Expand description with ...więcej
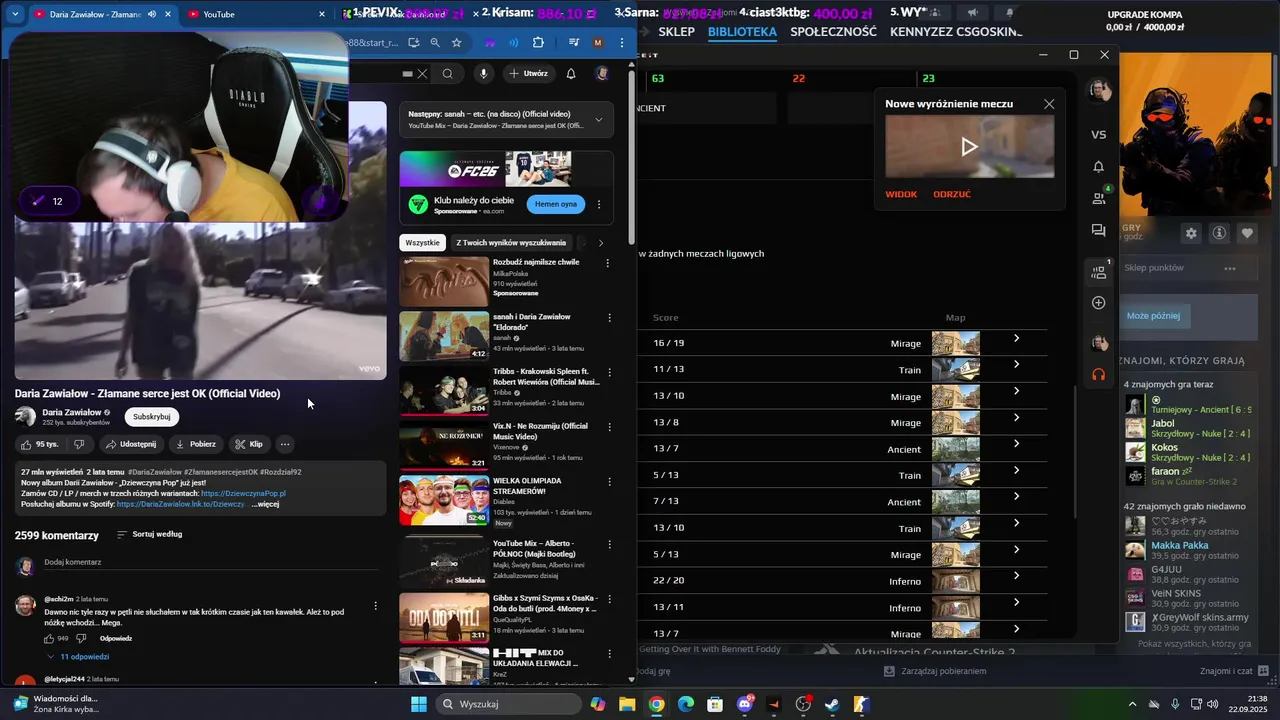1280x720 pixels. point(265,504)
